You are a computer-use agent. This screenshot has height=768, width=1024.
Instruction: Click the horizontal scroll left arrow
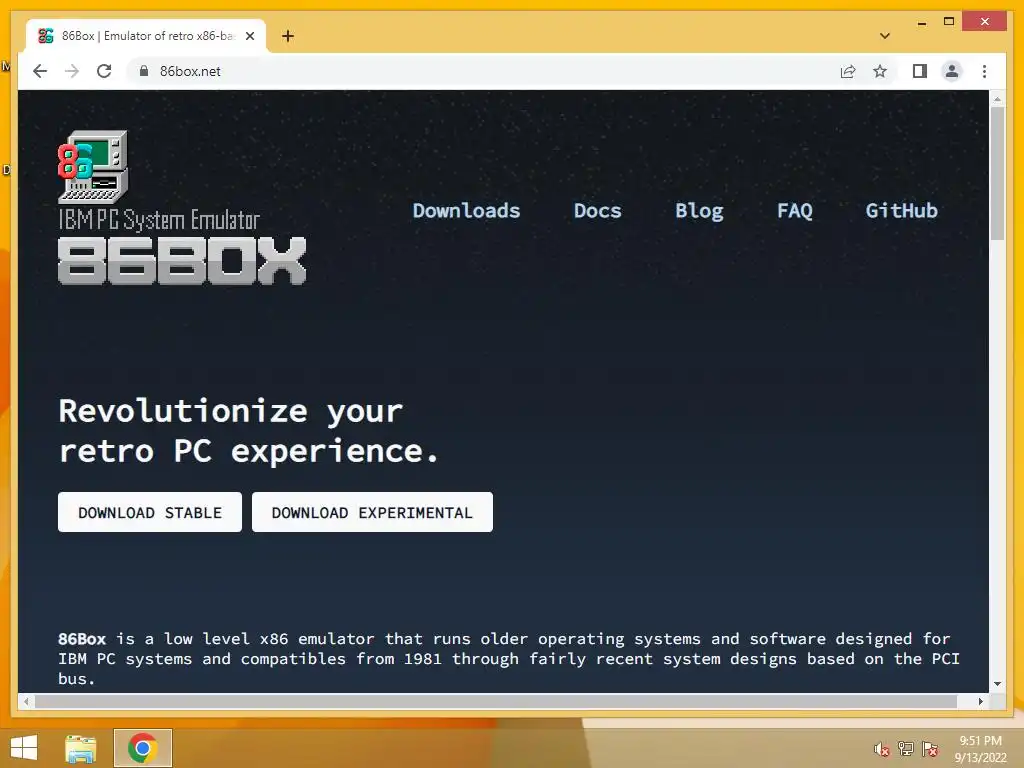coord(26,701)
